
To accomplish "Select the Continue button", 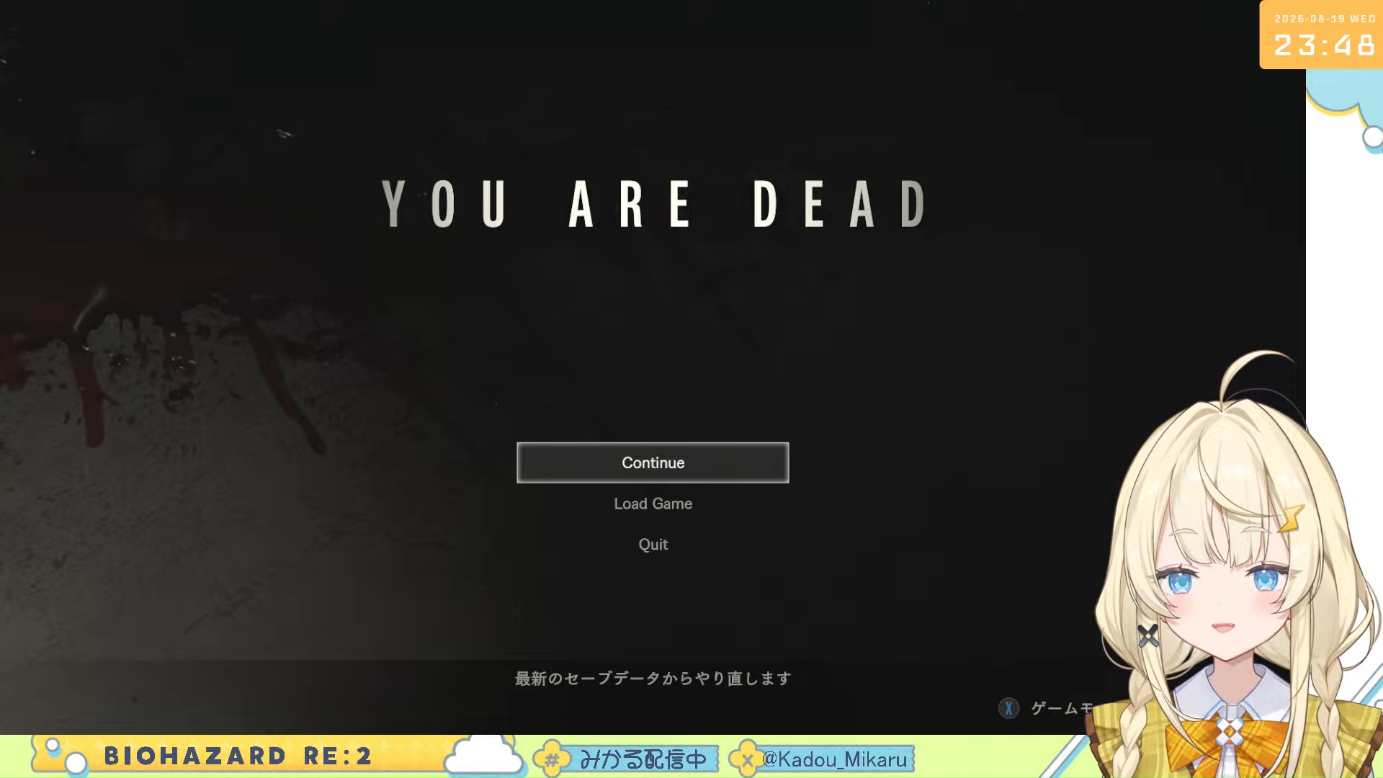I will point(653,463).
